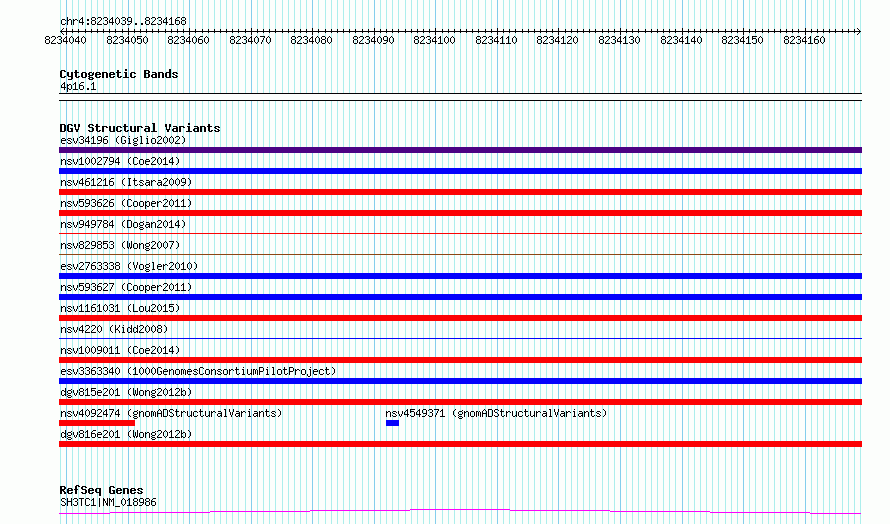The image size is (890, 524).
Task: Open the SH3TC1|NM_018986 gene label
Action: point(108,502)
